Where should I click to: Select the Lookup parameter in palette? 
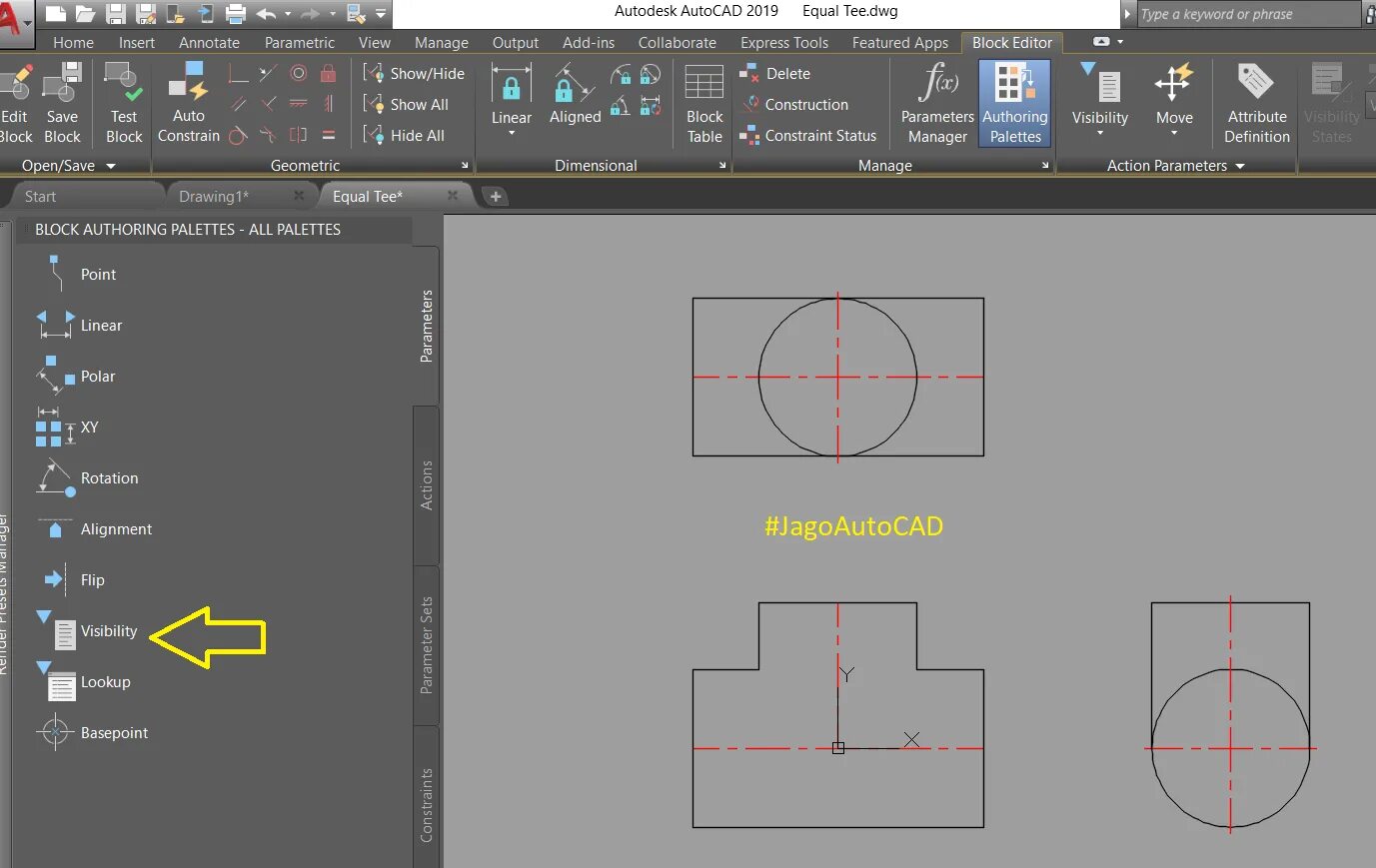83,681
